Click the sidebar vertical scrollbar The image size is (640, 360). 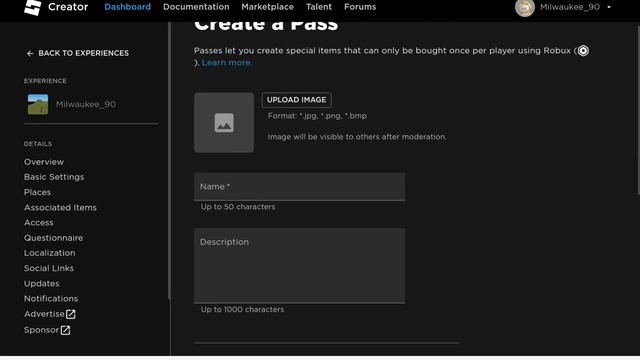tap(169, 160)
